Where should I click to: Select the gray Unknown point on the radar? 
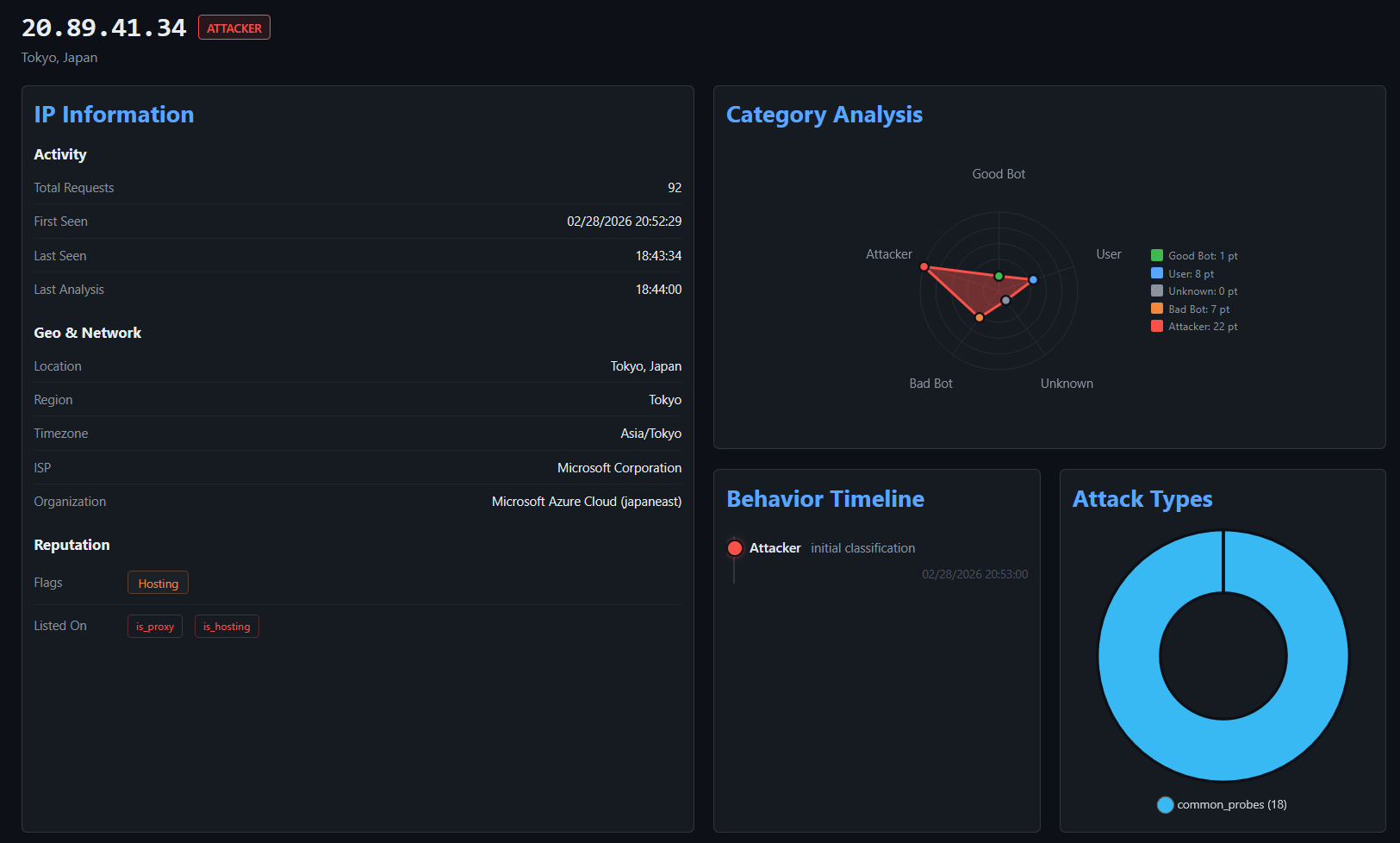1006,300
